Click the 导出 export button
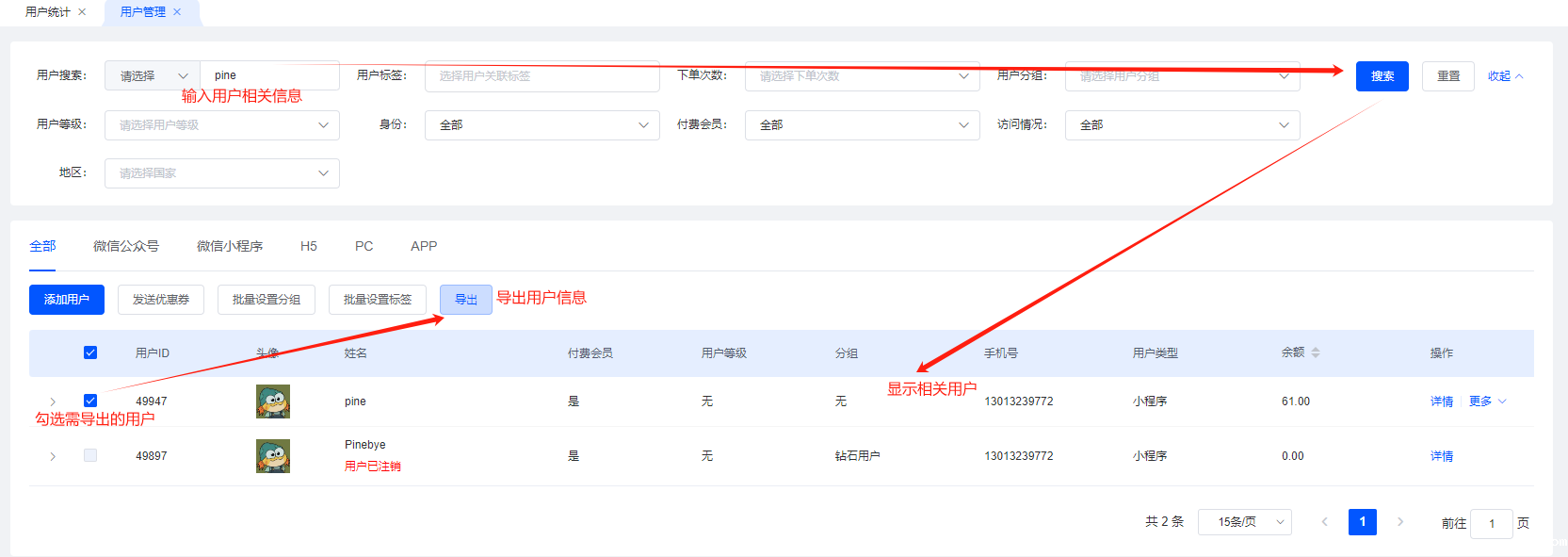1568x557 pixels. click(465, 300)
